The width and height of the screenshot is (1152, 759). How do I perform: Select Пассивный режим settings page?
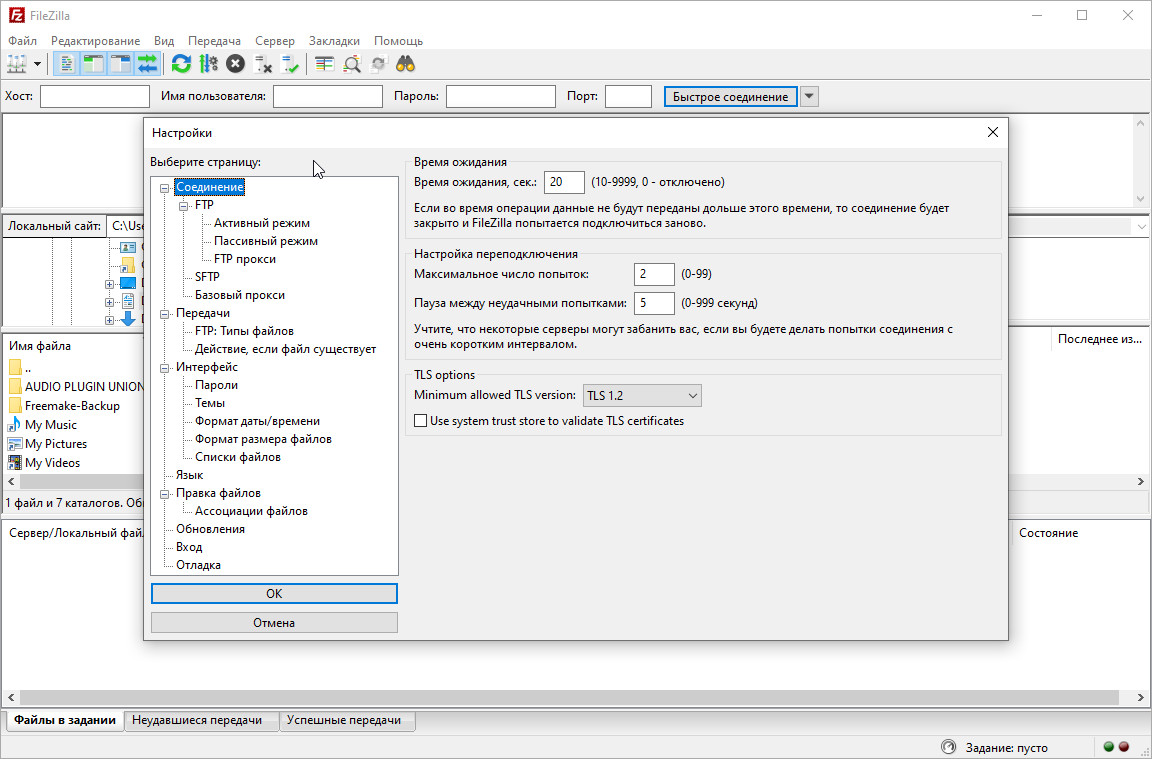(x=265, y=241)
